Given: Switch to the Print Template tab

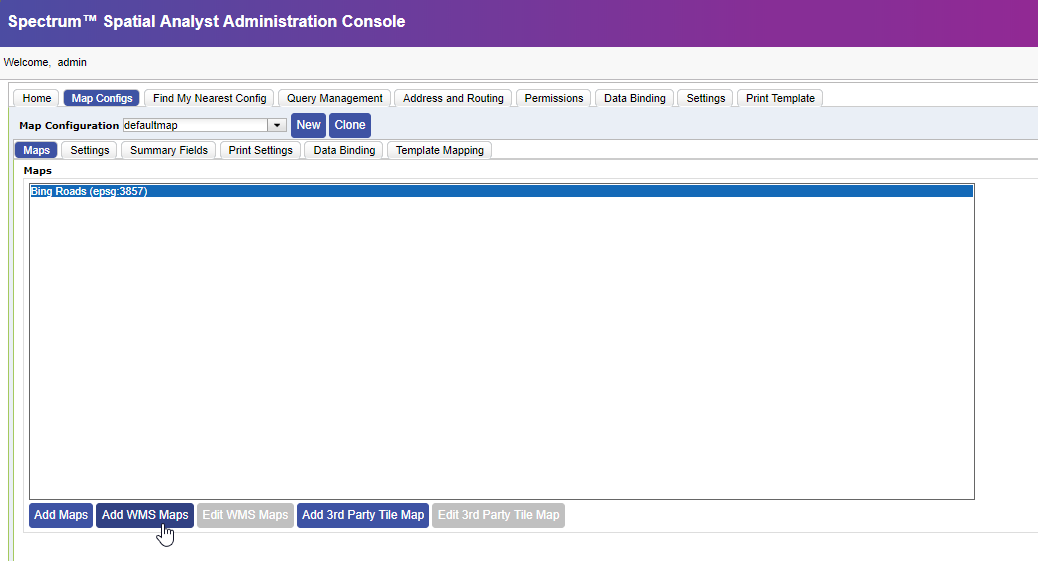Looking at the screenshot, I should click(x=780, y=98).
